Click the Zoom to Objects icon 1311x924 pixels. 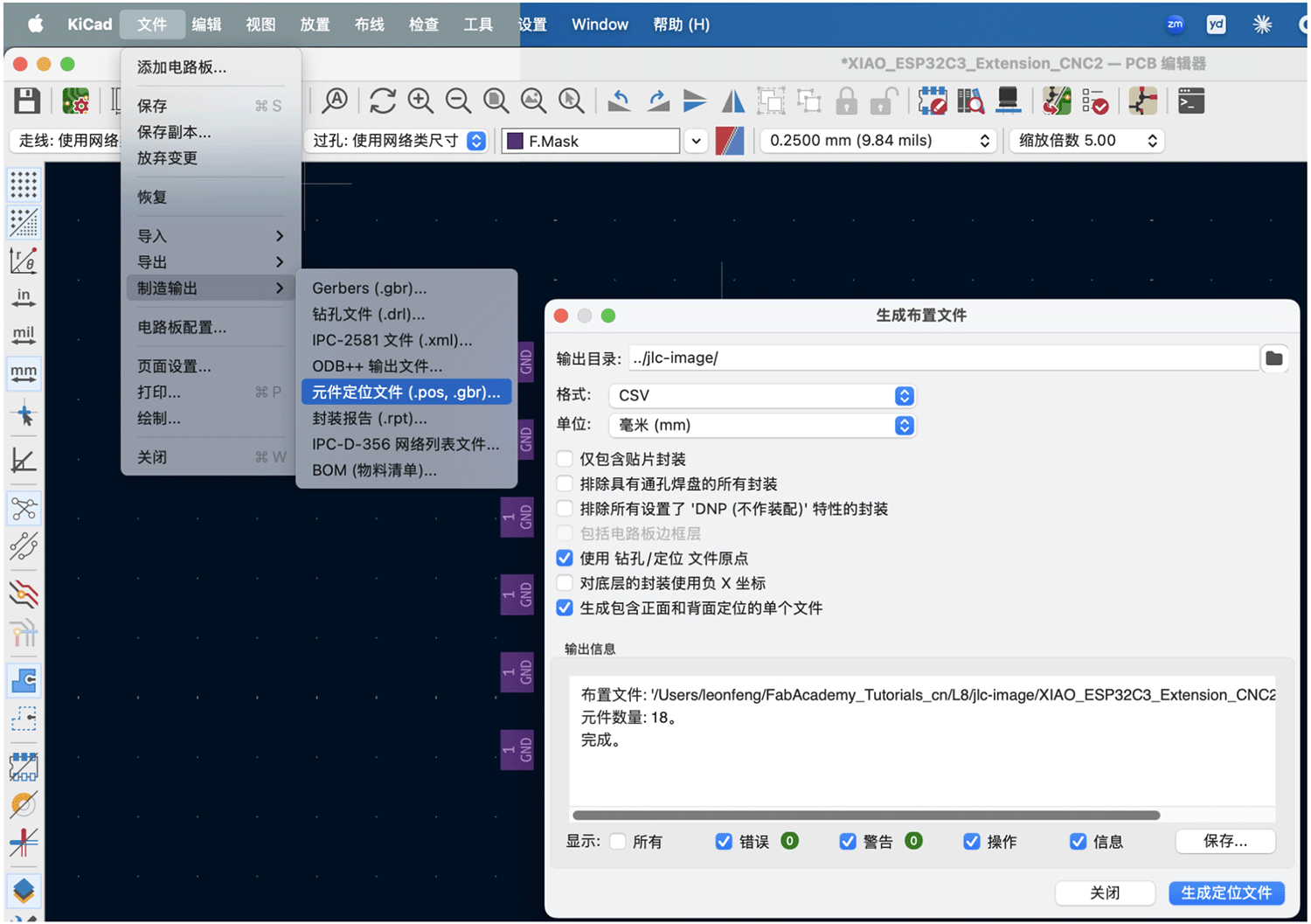point(534,101)
